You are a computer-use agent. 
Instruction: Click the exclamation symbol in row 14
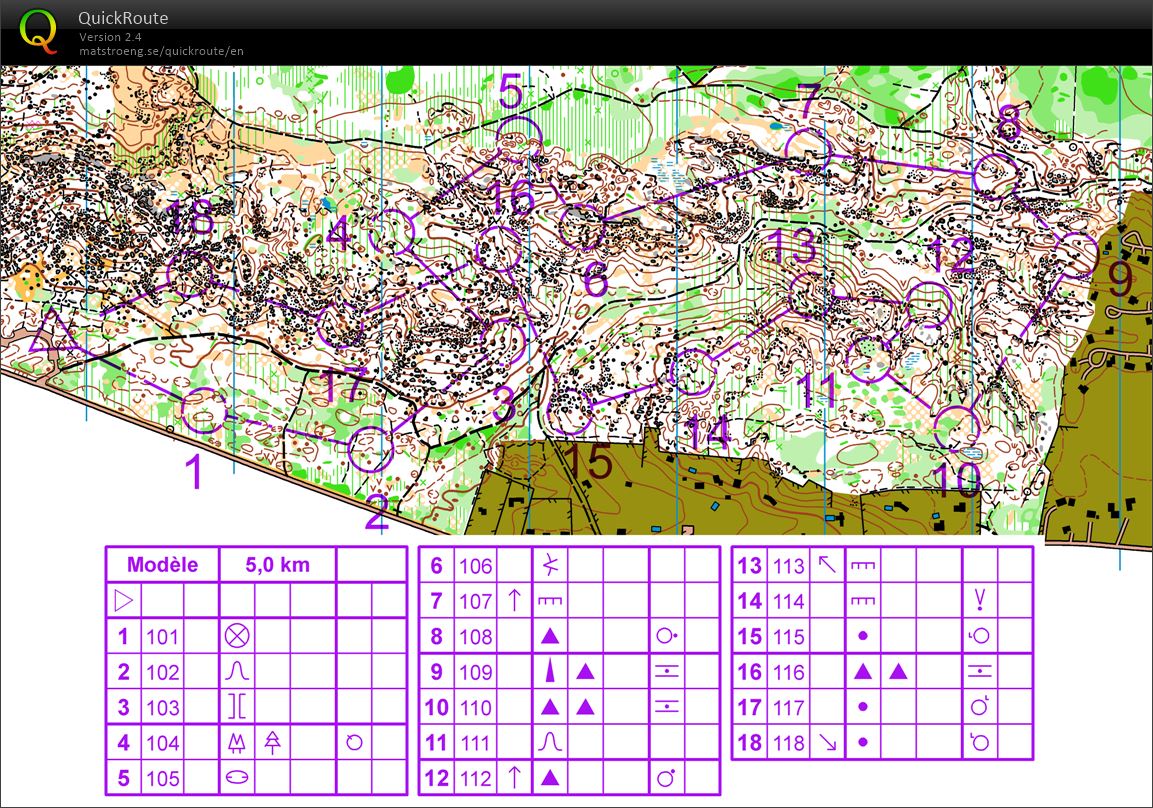tap(980, 601)
